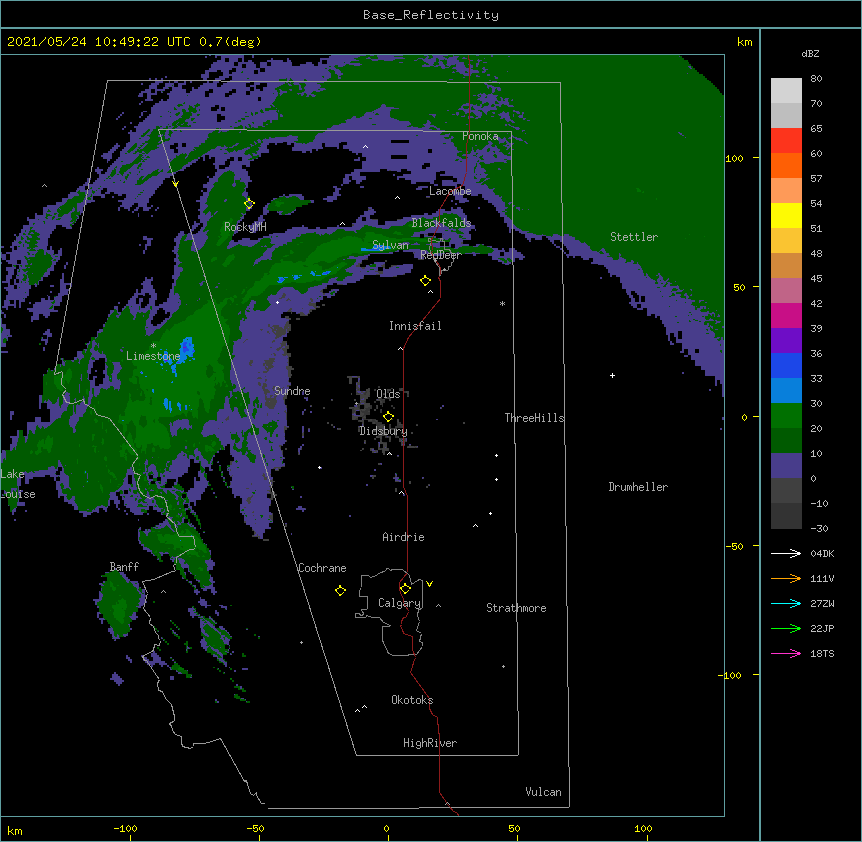Select the orange 60 dBZ color swatch
The width and height of the screenshot is (862, 842).
click(786, 165)
